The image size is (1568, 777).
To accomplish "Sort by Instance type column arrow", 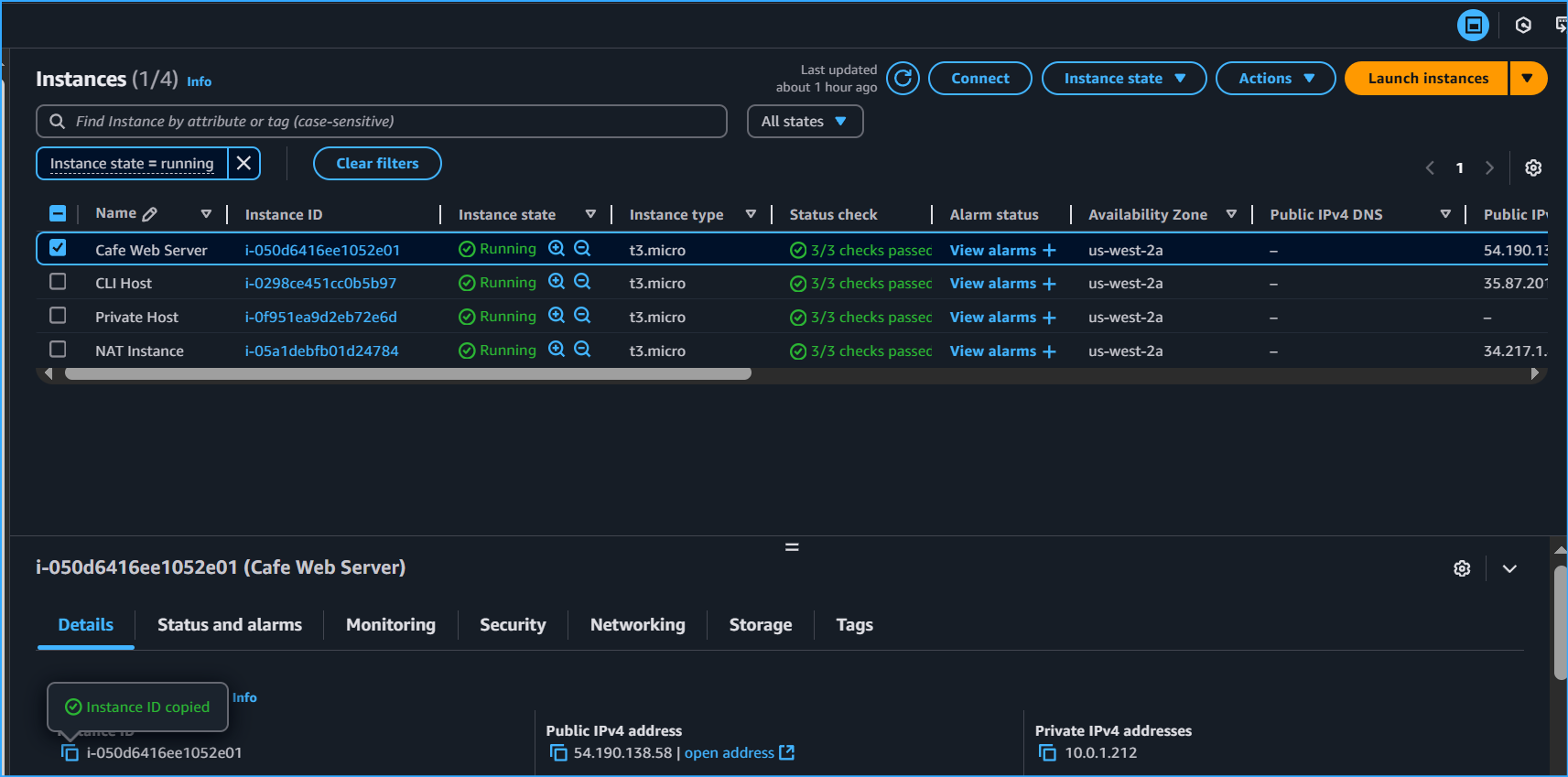I will [751, 214].
